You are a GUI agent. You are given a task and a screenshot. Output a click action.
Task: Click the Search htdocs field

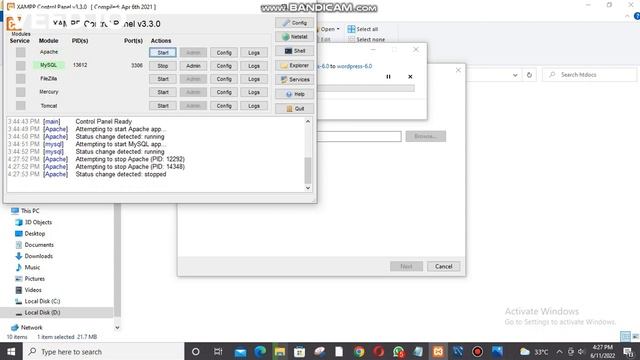[589, 75]
